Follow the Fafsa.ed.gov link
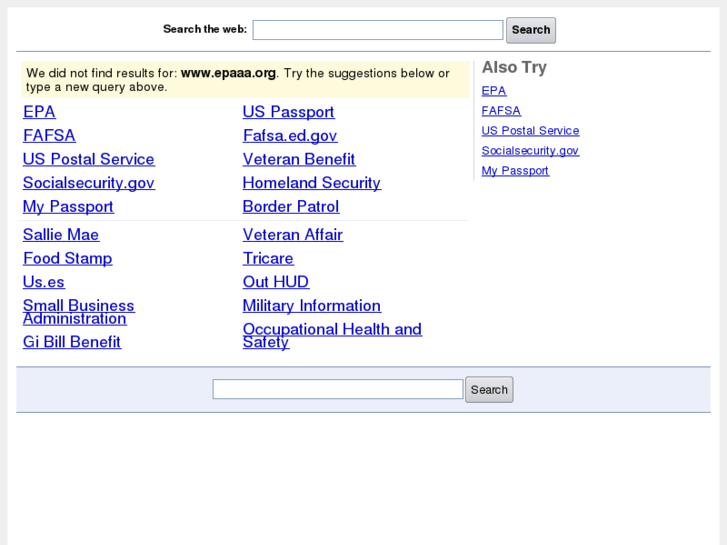Image resolution: width=727 pixels, height=545 pixels. point(289,136)
